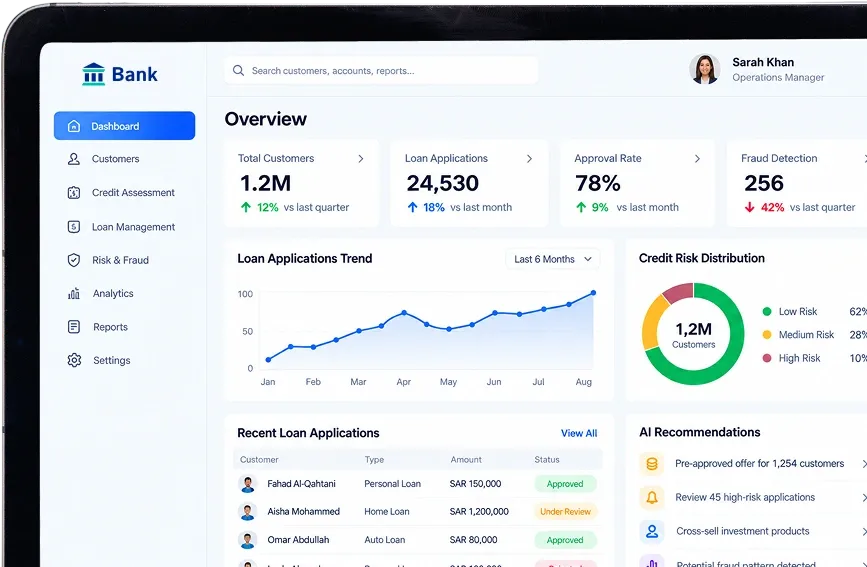Click the Low Risk green legend dot

point(767,311)
